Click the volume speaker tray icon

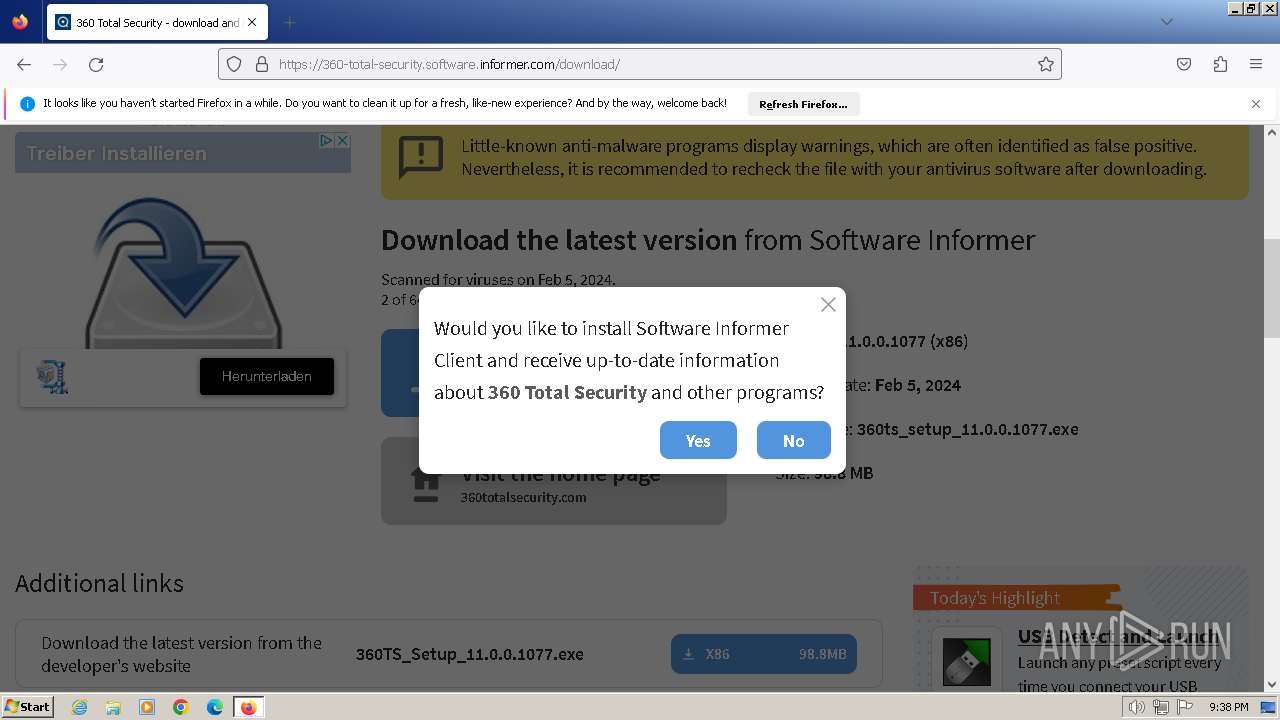[x=1137, y=707]
